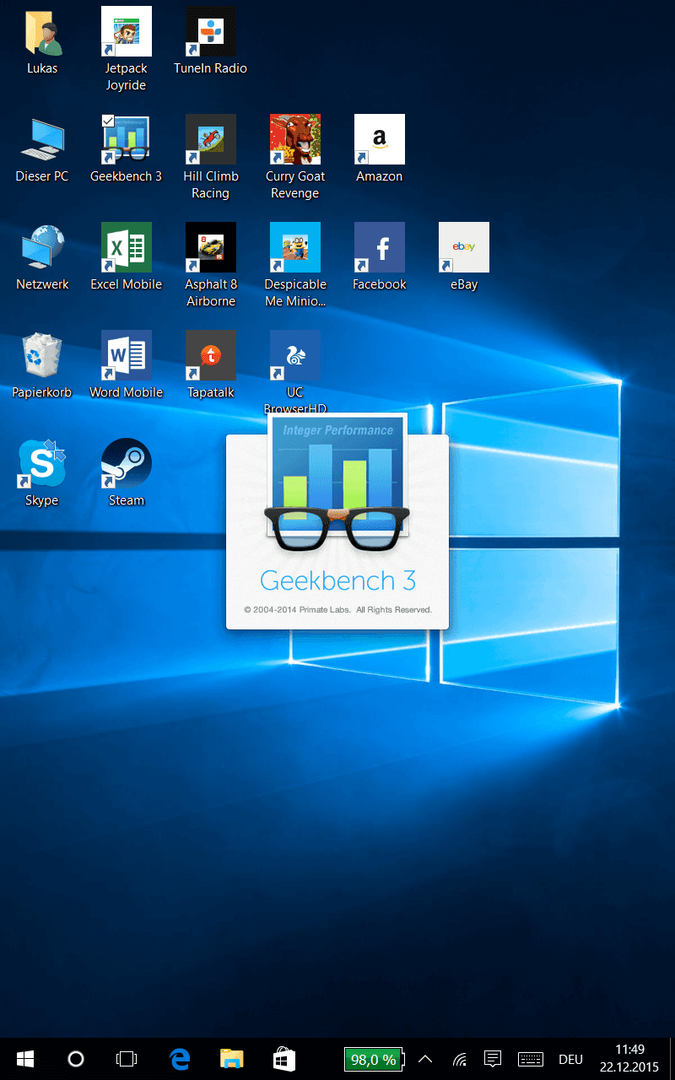Launch Microsoft Edge from taskbar

click(180, 1059)
